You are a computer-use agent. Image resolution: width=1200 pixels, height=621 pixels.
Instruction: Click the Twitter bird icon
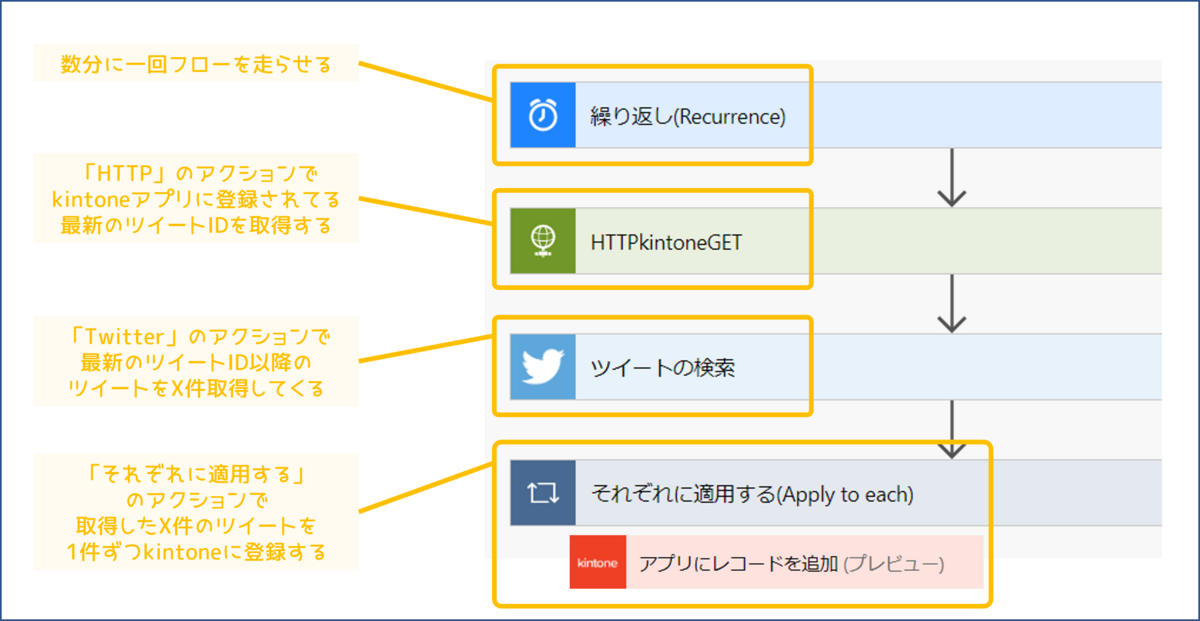pos(543,367)
